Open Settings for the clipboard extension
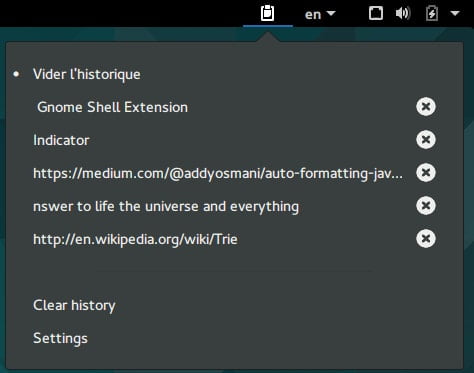 point(234,338)
